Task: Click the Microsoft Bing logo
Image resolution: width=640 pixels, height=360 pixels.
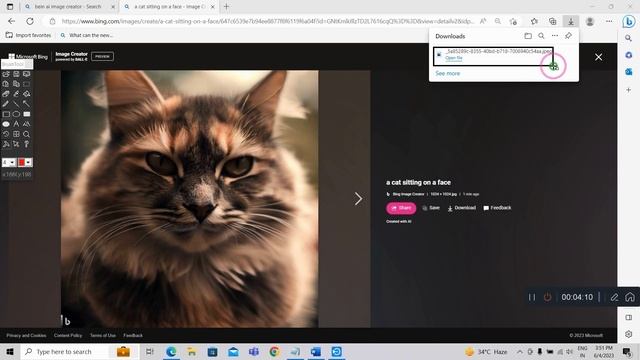Action: [28, 57]
